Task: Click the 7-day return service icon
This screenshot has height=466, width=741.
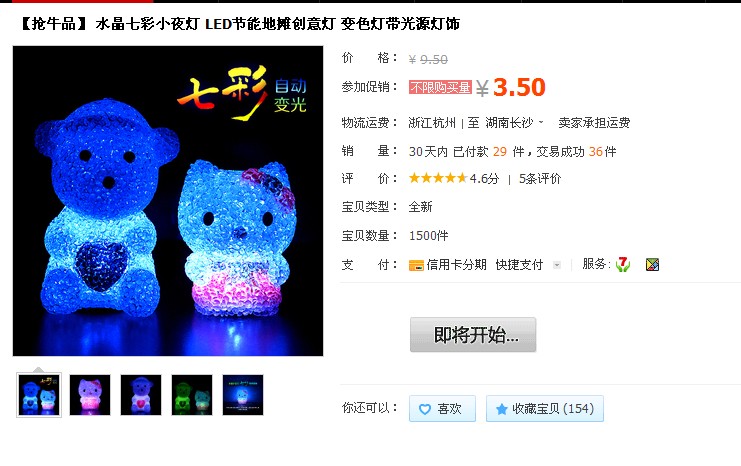Action: click(623, 264)
